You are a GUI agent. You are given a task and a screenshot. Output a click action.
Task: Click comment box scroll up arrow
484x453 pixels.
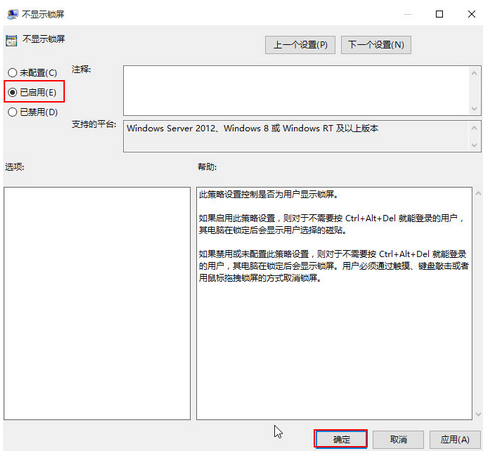coord(474,73)
